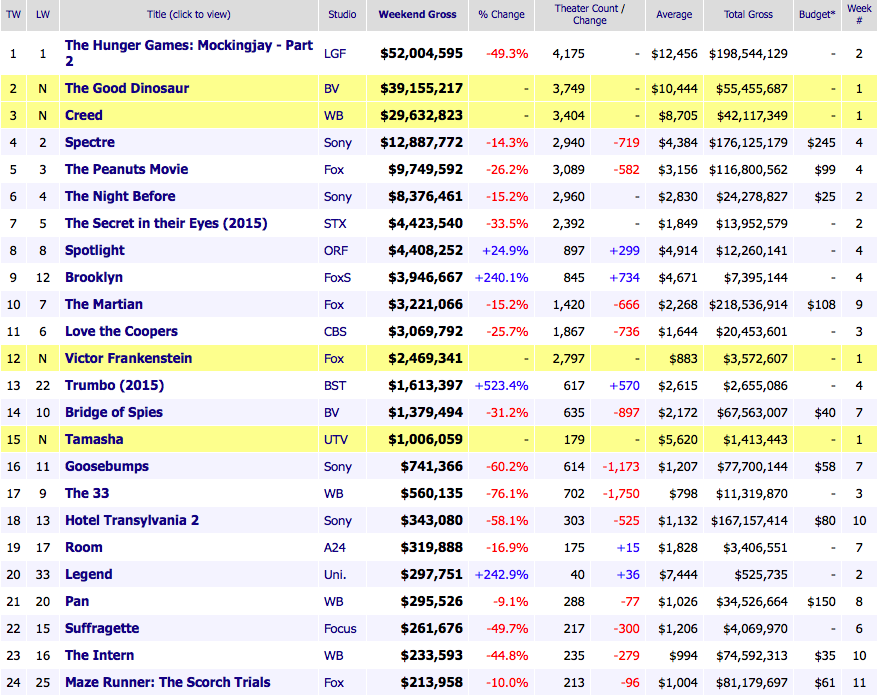The image size is (879, 699).
Task: Click Pan's $150 budget value
Action: [x=821, y=601]
